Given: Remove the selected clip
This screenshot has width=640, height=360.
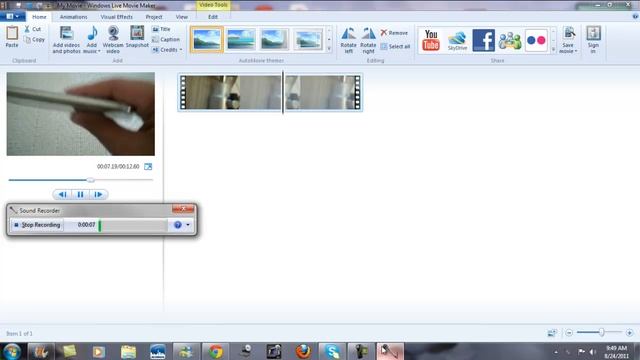Looking at the screenshot, I should 394,33.
